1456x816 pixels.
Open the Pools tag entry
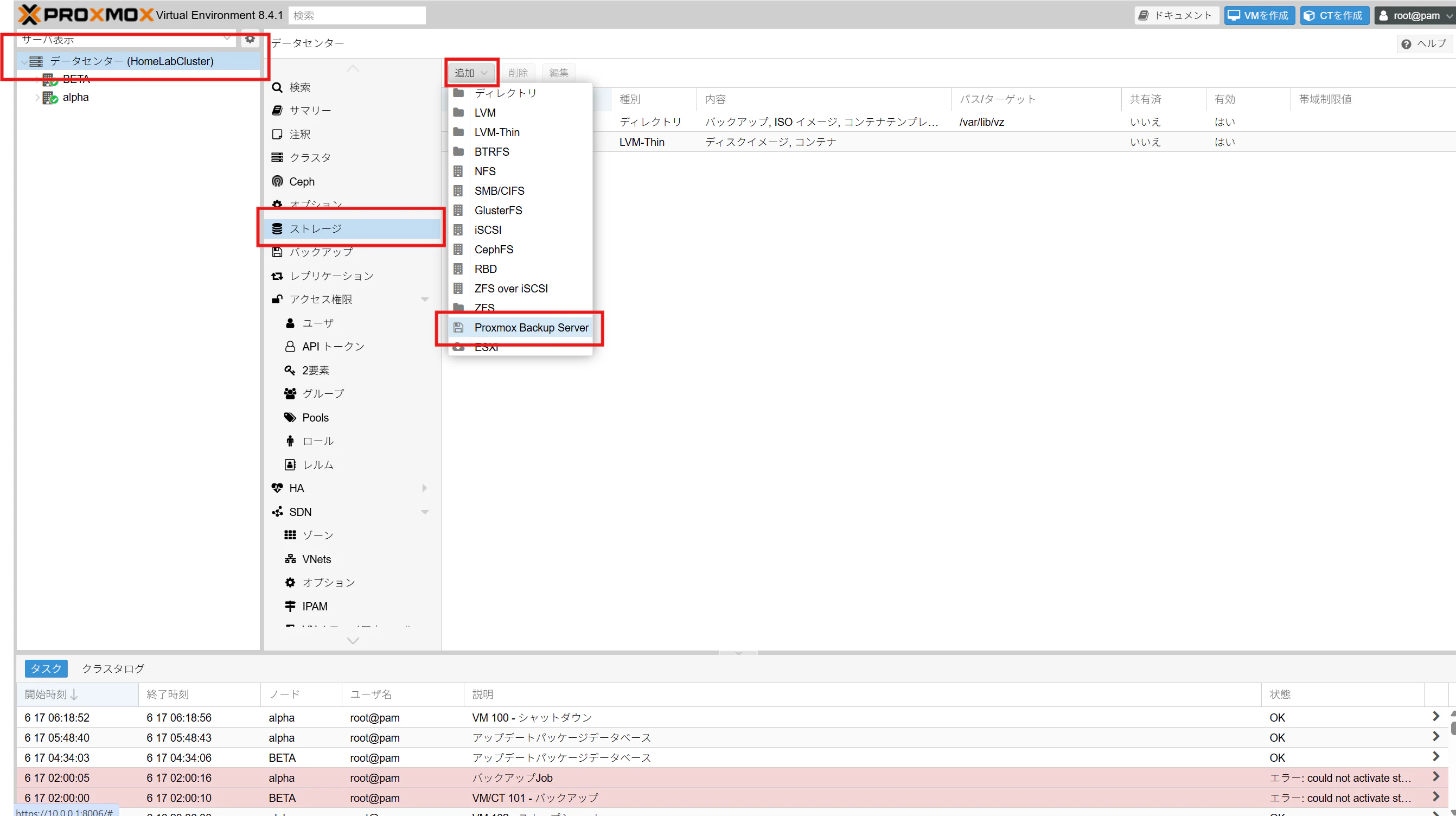click(x=315, y=417)
